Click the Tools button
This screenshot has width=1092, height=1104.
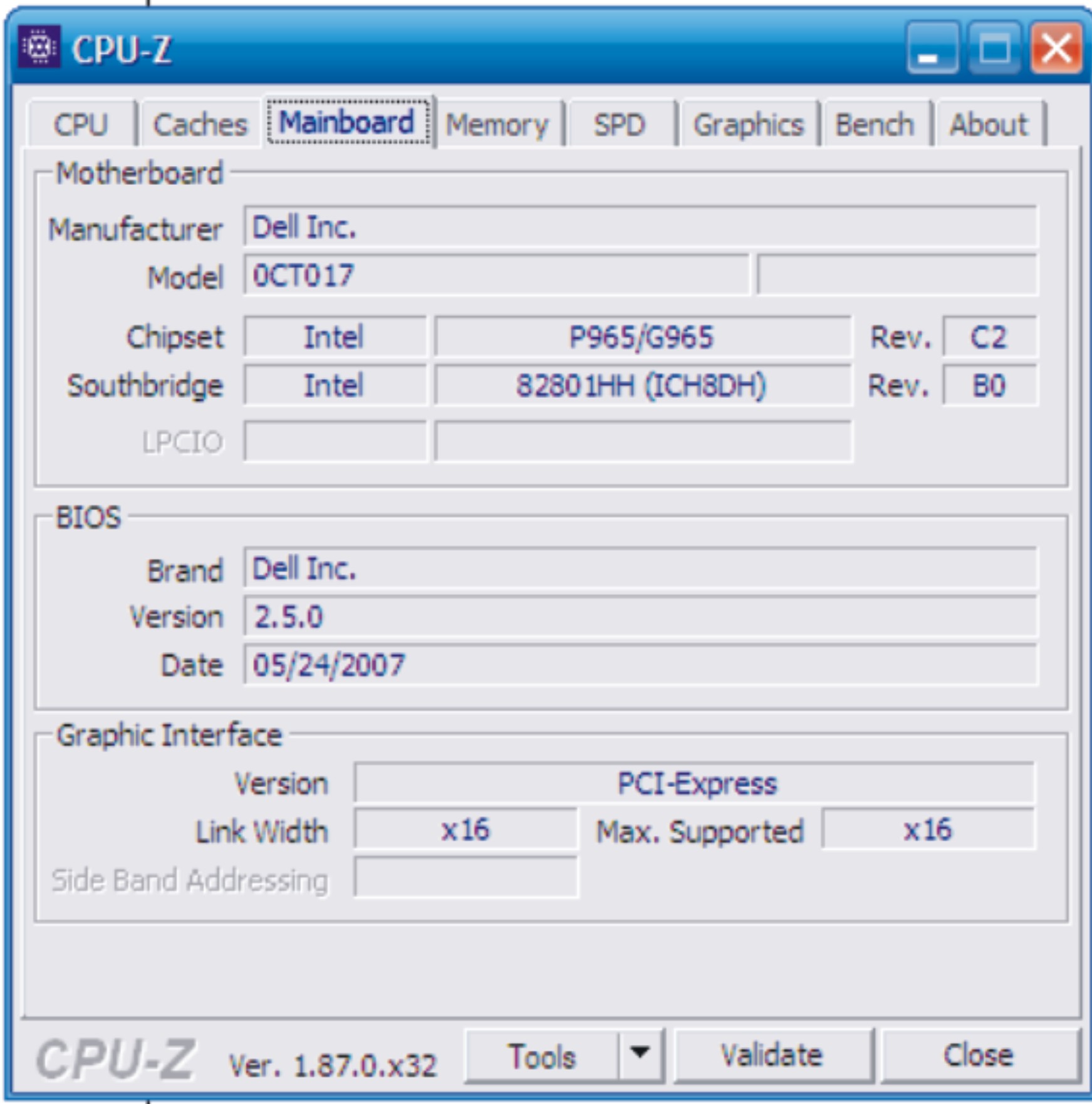point(542,1056)
